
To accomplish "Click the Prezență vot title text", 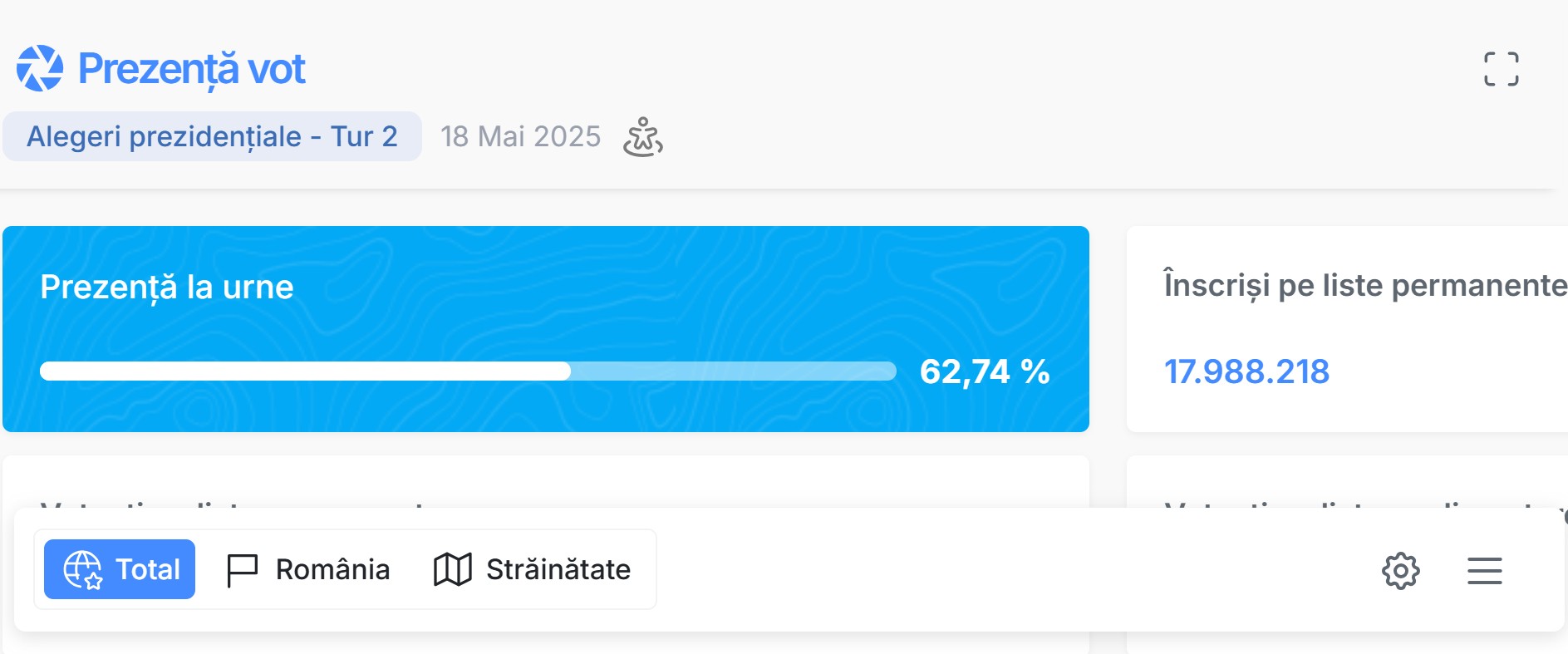I will pos(192,69).
